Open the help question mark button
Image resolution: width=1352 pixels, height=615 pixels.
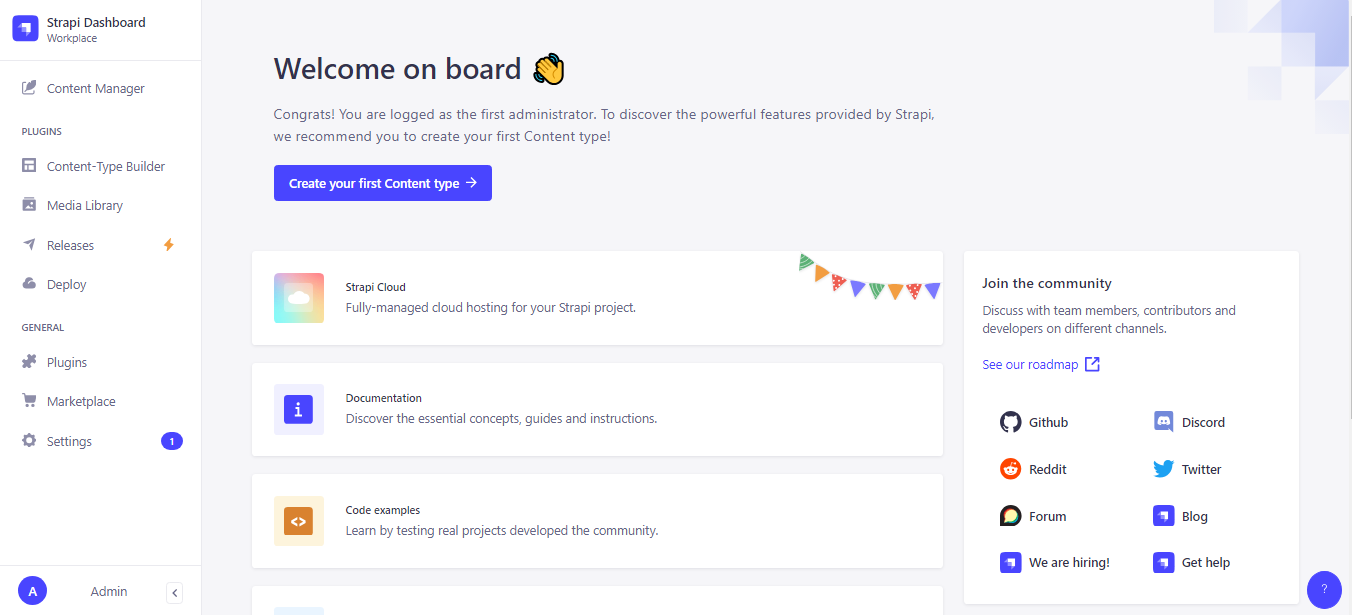pos(1324,589)
